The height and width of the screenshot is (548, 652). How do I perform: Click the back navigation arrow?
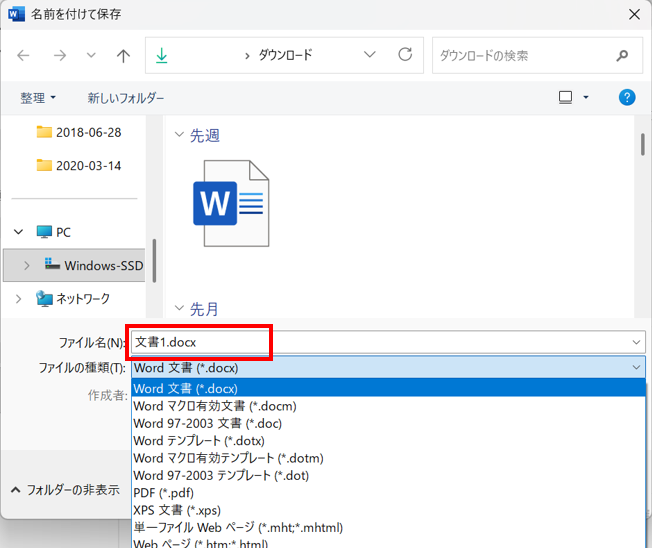pos(24,56)
